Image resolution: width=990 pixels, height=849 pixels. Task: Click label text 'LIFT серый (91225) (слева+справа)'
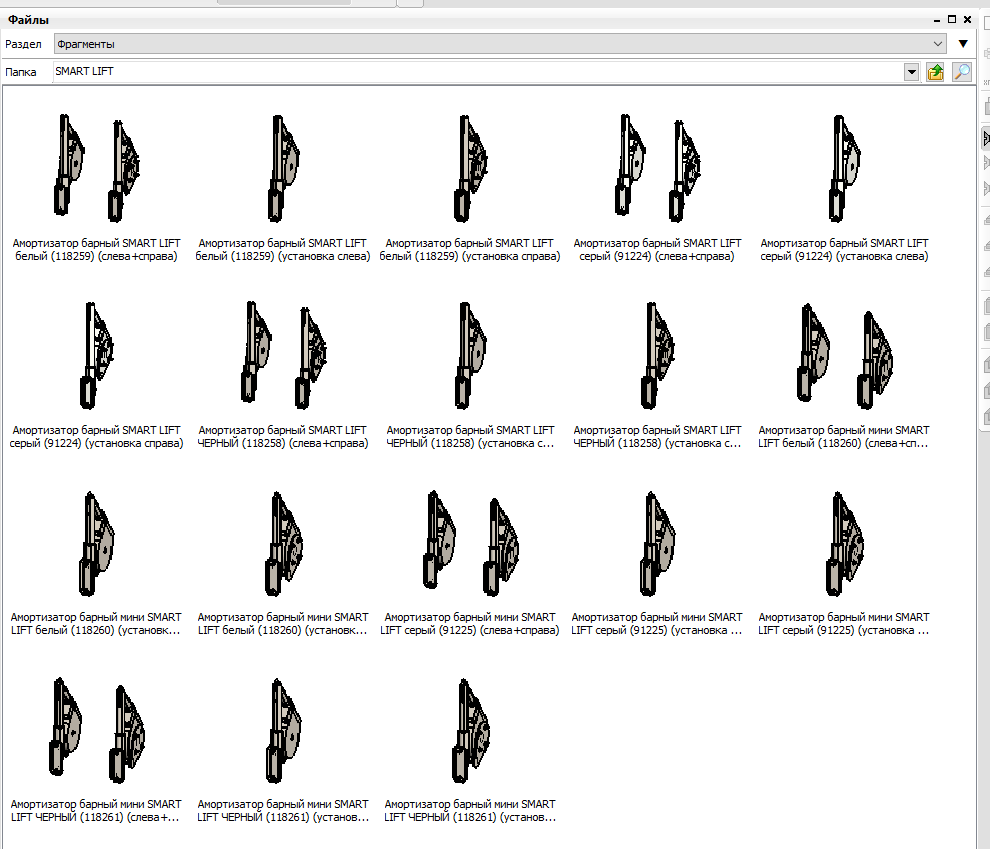tap(470, 630)
